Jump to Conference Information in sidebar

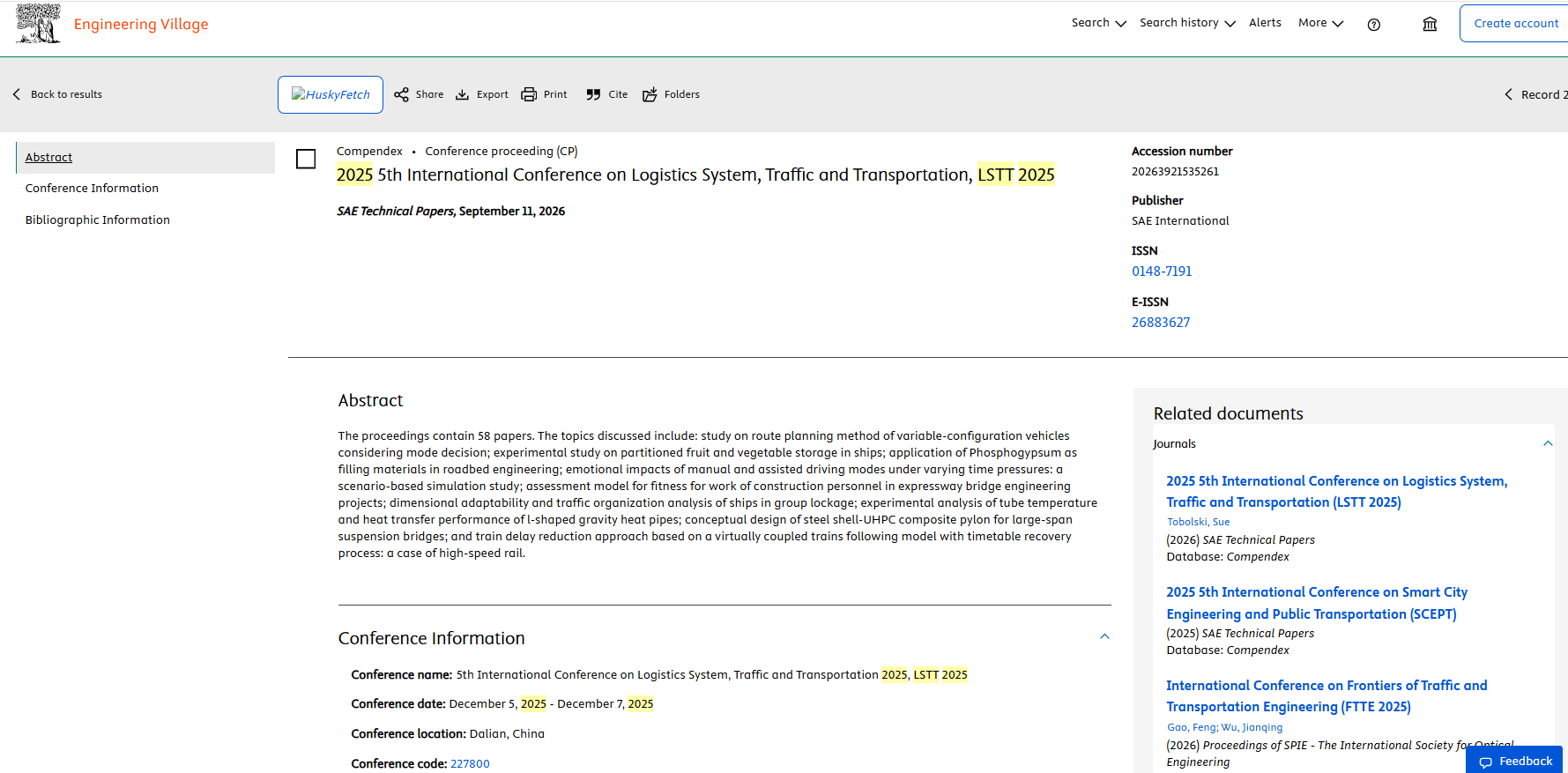click(x=92, y=189)
